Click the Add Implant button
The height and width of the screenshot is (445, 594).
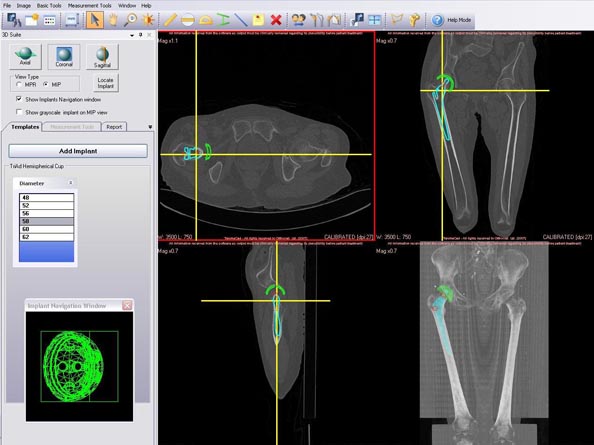tap(78, 151)
